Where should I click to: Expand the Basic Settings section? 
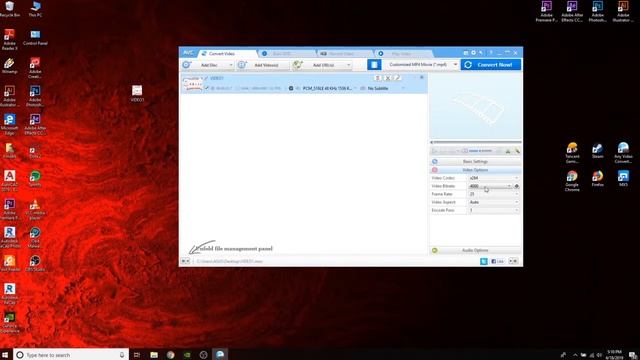pyautogui.click(x=476, y=162)
